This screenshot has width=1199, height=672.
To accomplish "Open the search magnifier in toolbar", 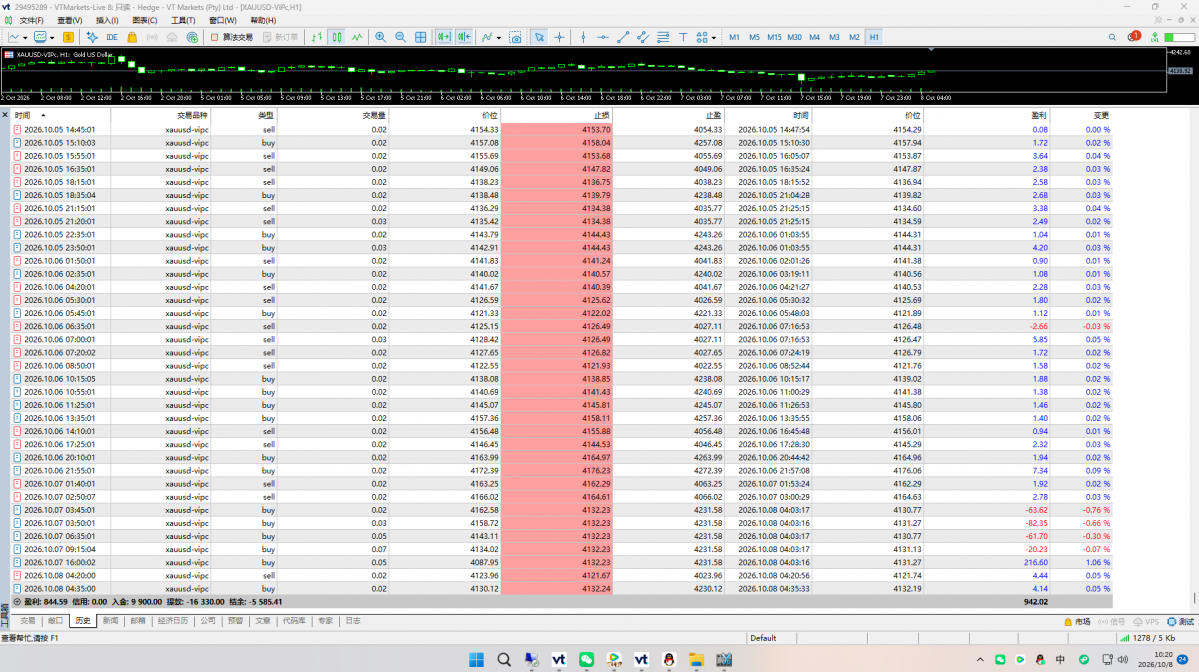I will click(1112, 37).
